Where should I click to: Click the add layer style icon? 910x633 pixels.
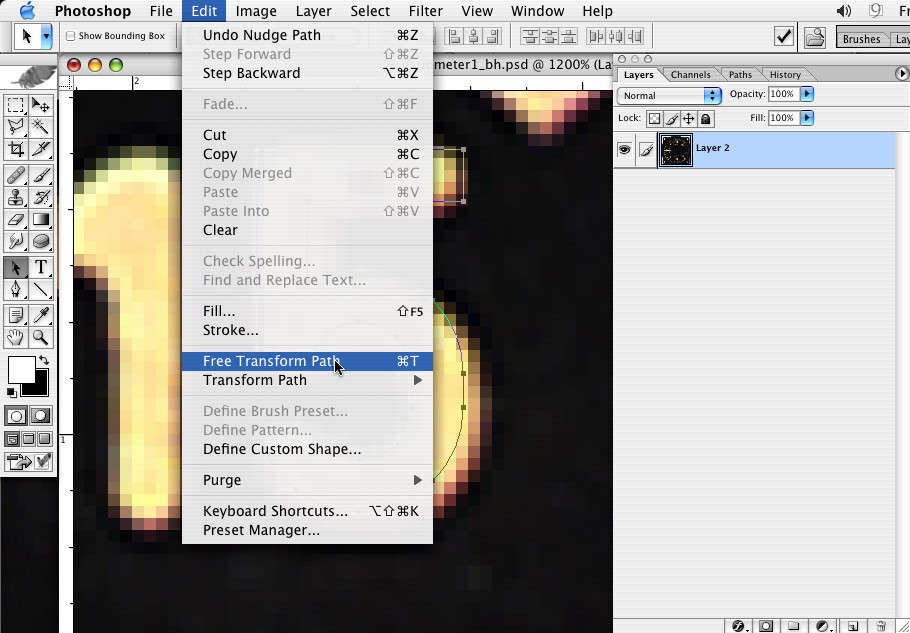(x=739, y=626)
